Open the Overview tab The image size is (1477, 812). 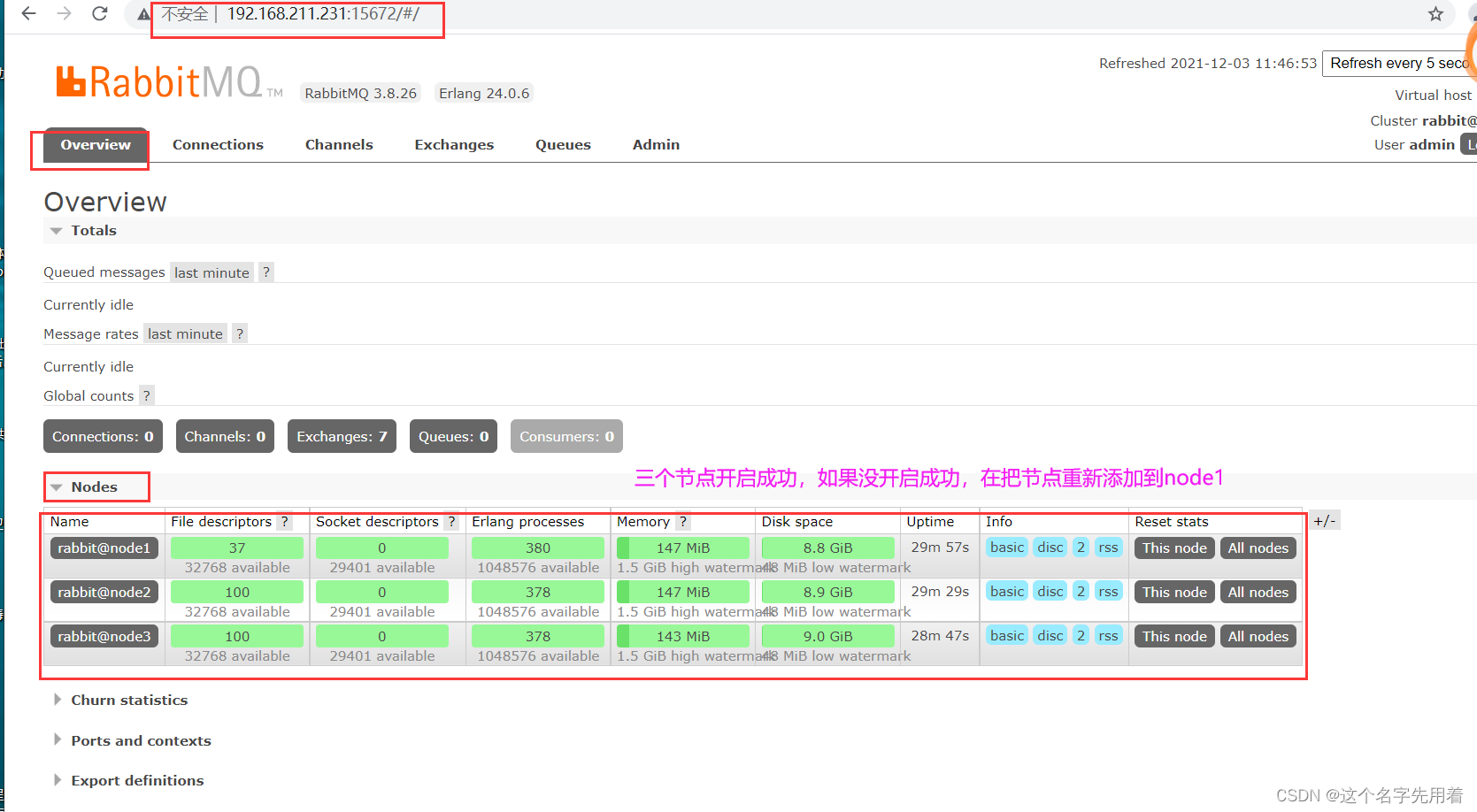coord(96,145)
